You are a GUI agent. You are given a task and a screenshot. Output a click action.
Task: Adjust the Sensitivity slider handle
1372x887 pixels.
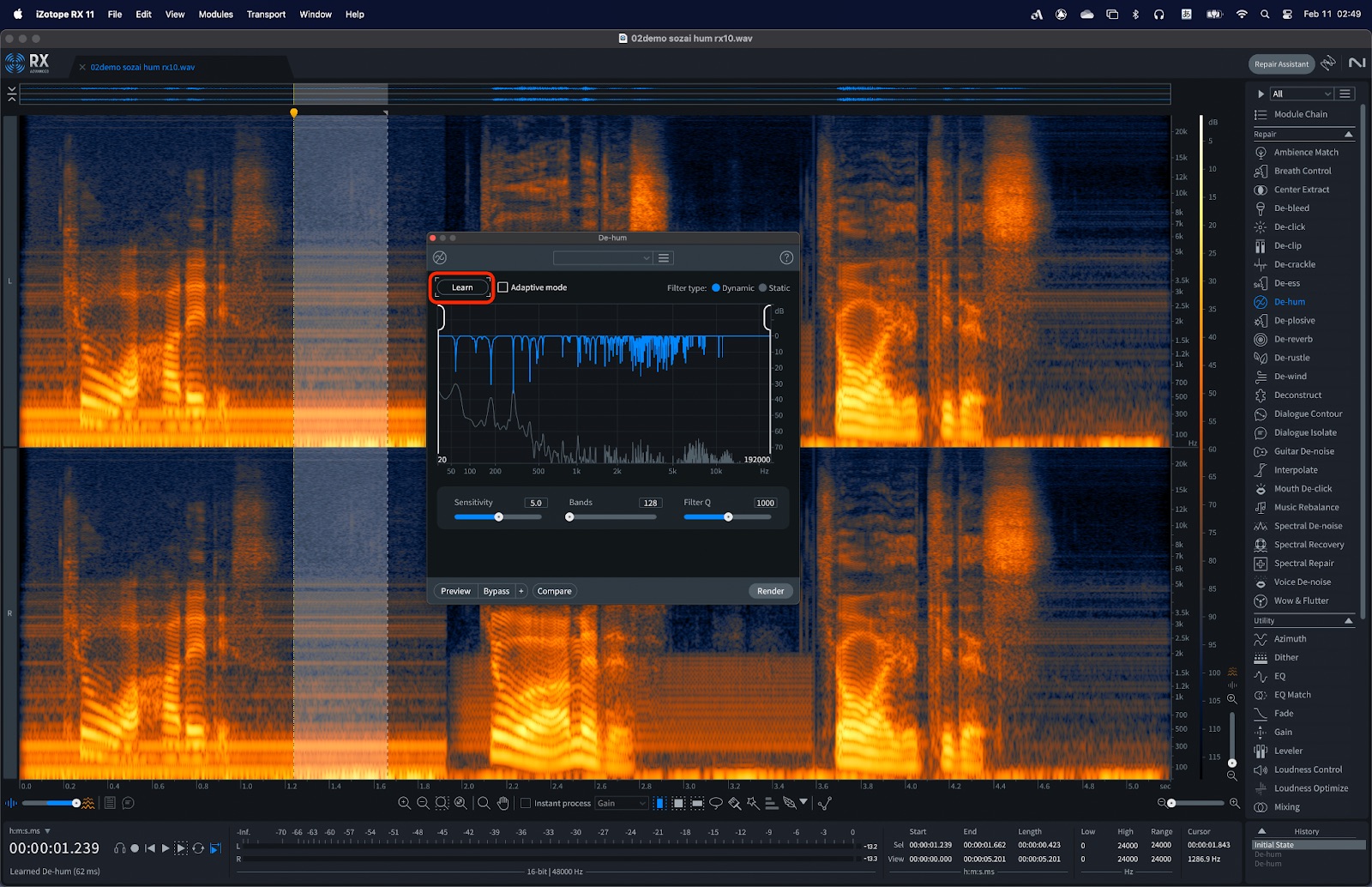click(x=498, y=517)
